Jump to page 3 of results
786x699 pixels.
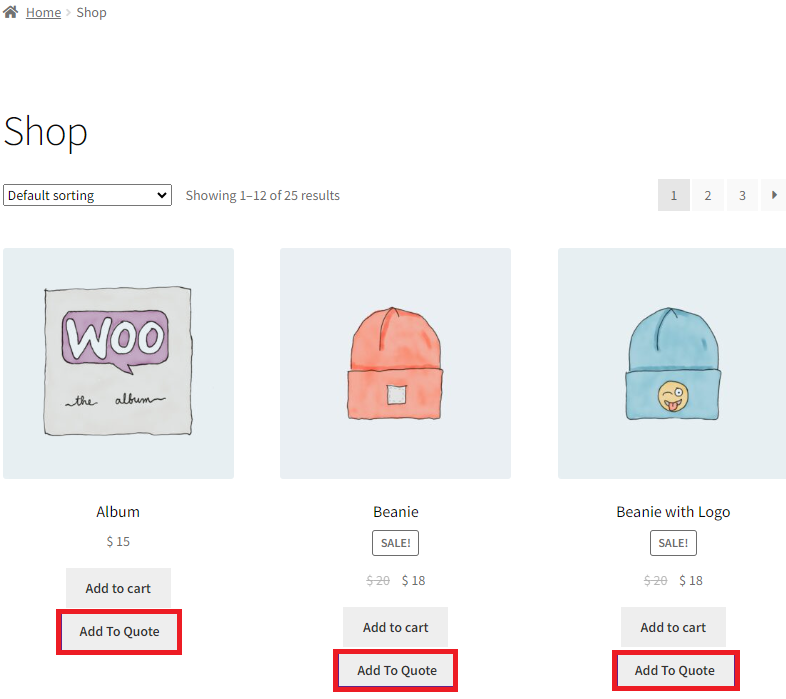point(742,195)
